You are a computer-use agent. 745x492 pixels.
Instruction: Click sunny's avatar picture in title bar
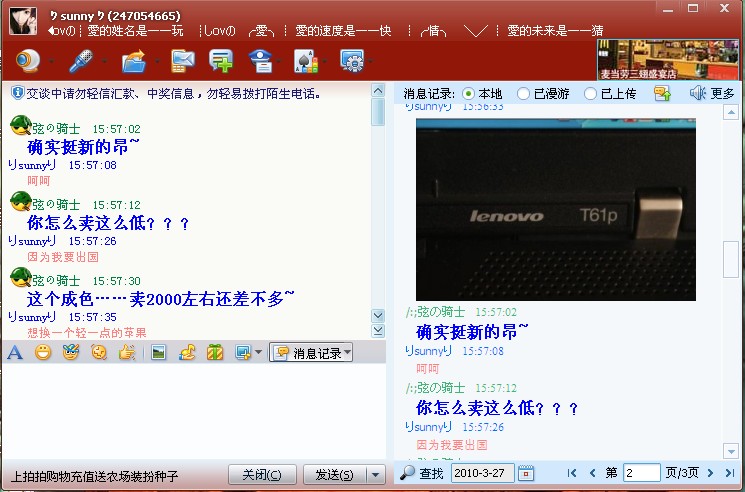(23, 20)
